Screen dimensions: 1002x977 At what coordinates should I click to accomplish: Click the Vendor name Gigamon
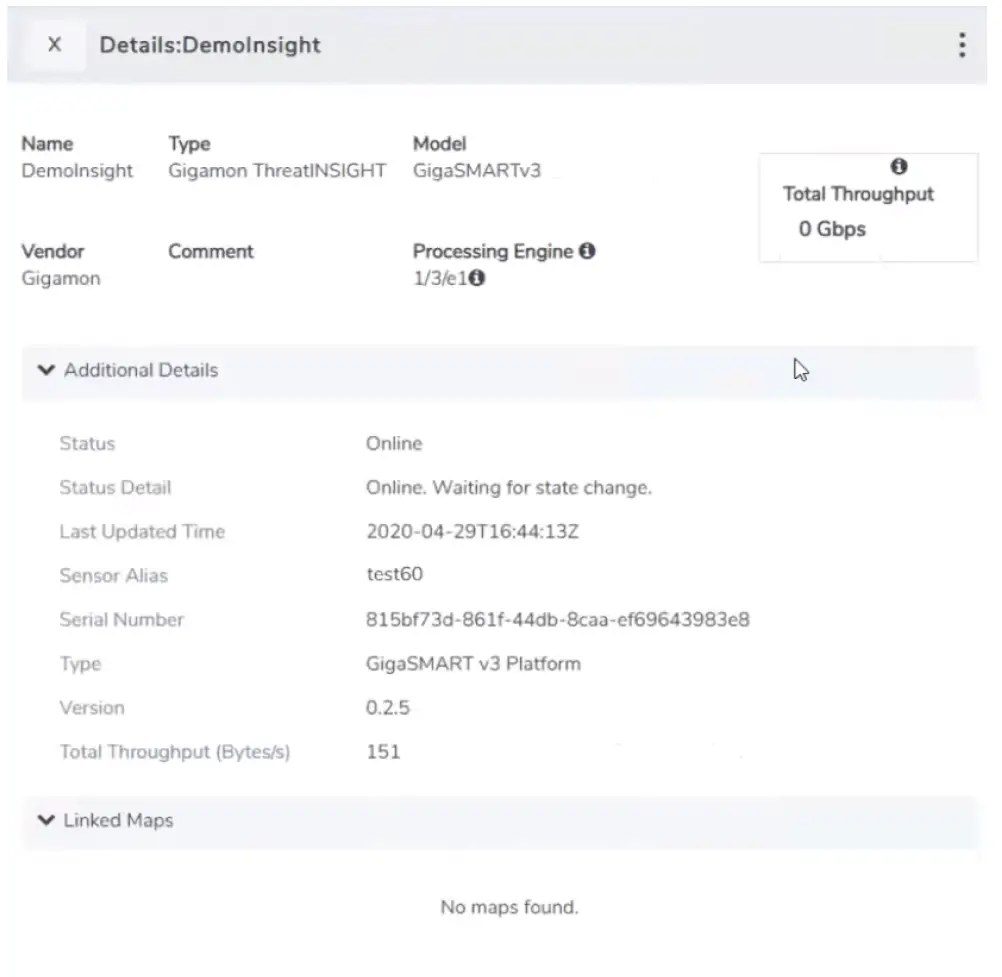click(x=61, y=278)
